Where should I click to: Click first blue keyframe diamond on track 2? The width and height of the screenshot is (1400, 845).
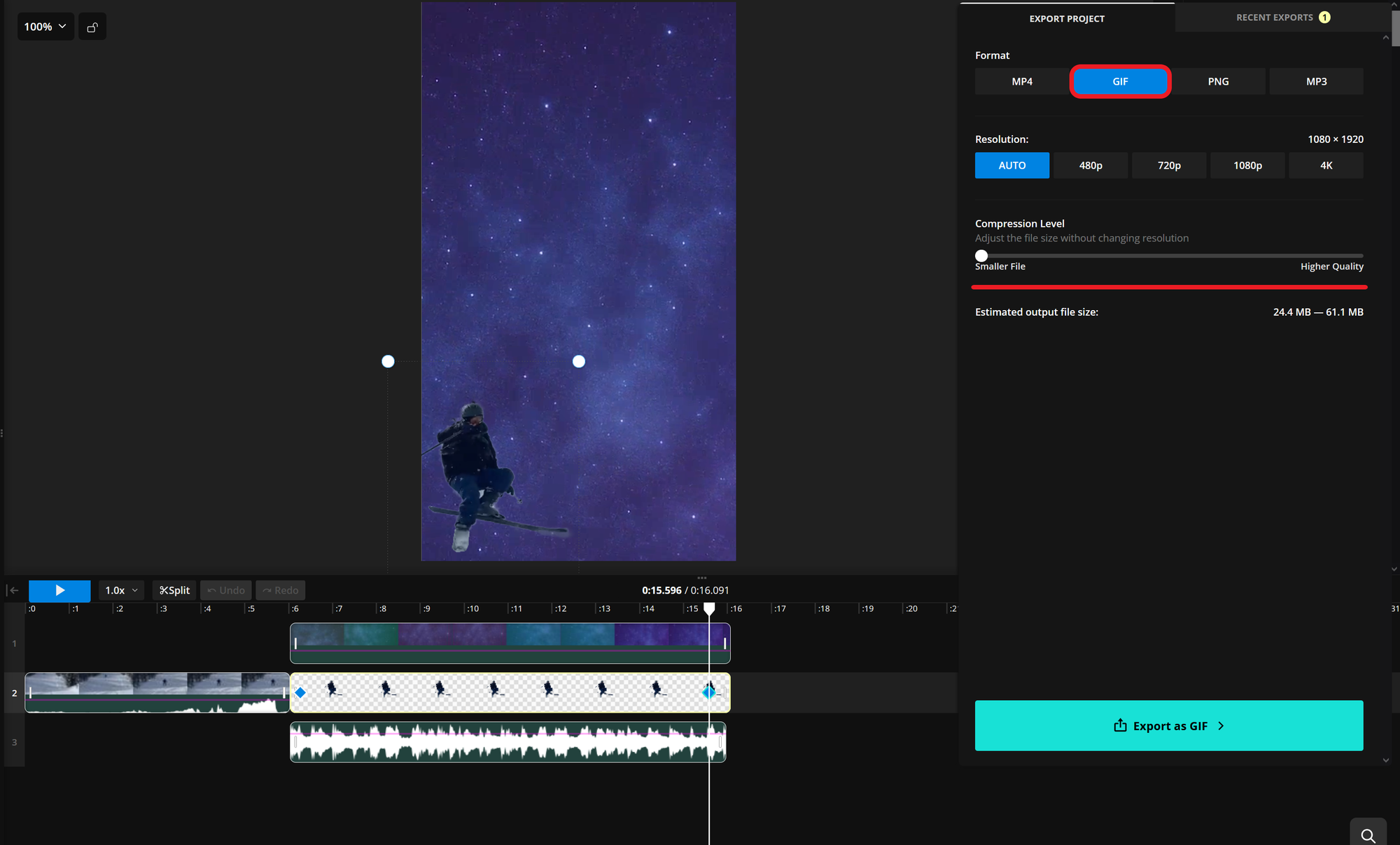(x=300, y=692)
